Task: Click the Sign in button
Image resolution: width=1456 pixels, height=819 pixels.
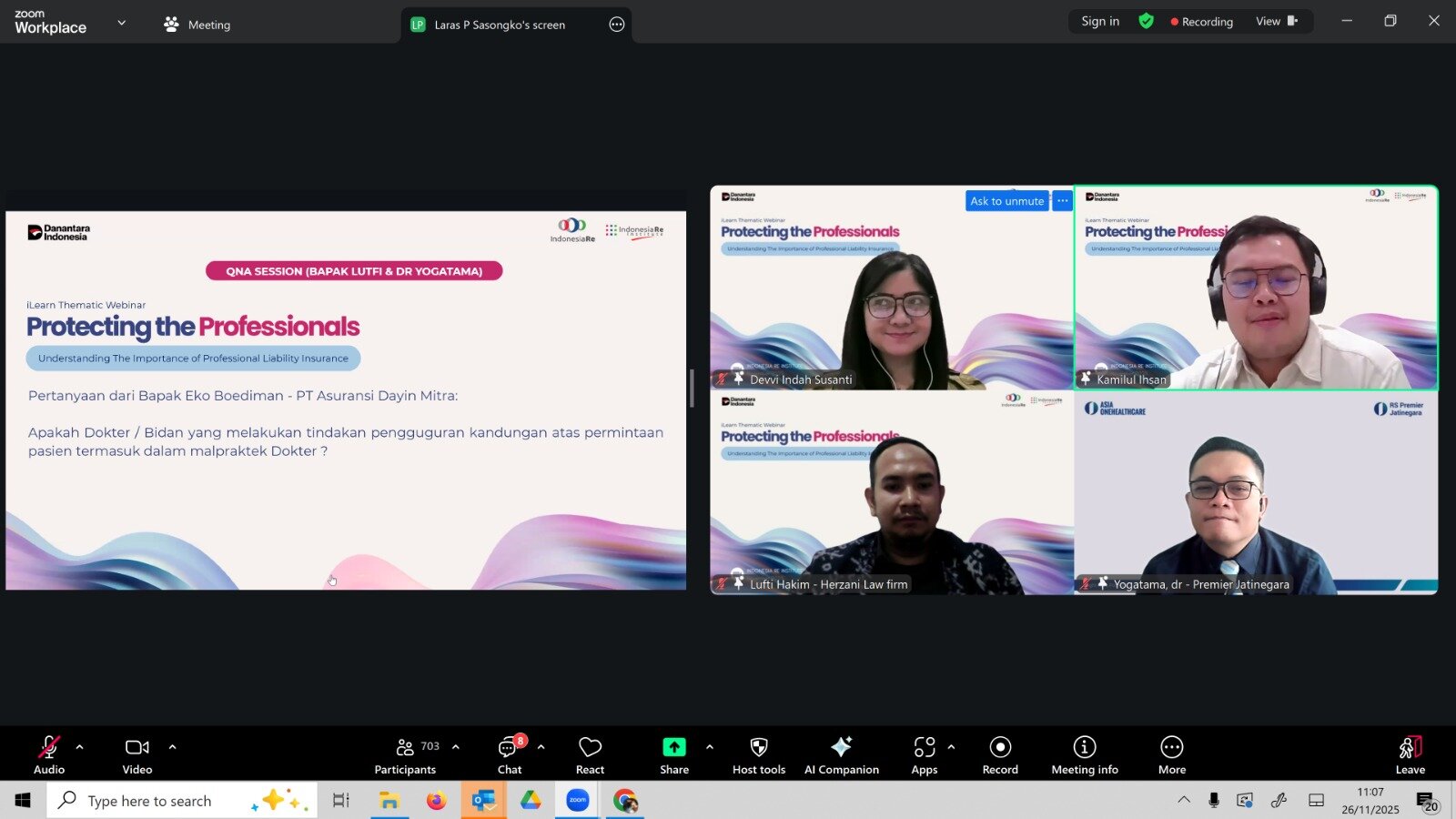Action: pyautogui.click(x=1100, y=22)
